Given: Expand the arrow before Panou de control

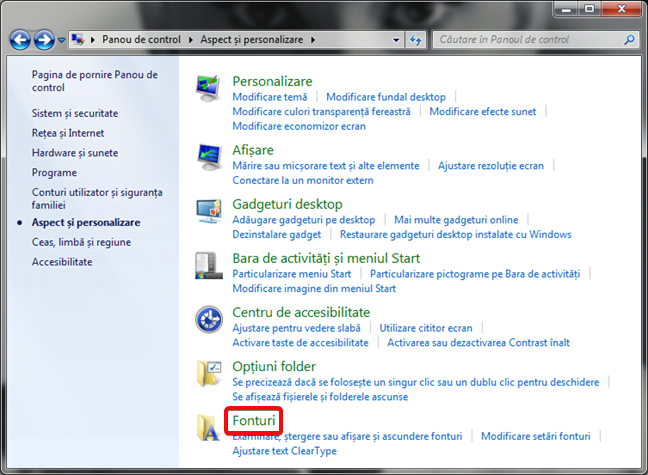Looking at the screenshot, I should tap(93, 40).
